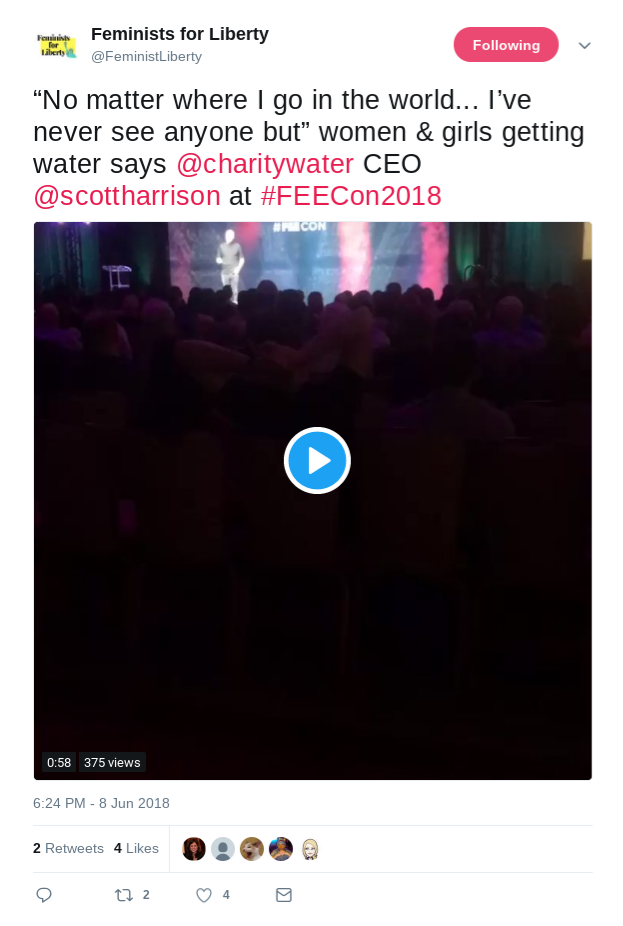The height and width of the screenshot is (926, 623).
Task: Click the 375 views label on video
Action: tap(112, 762)
